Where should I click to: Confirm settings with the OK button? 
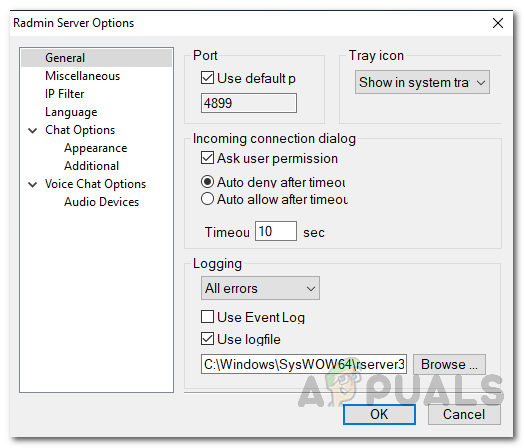pos(379,415)
